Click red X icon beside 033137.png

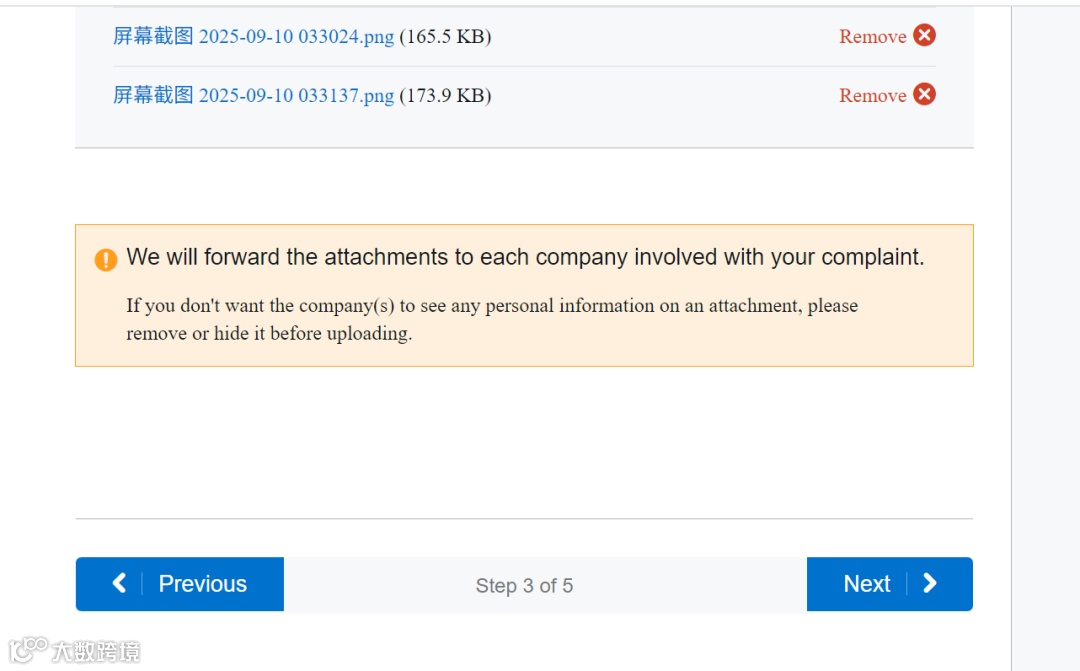pos(925,95)
